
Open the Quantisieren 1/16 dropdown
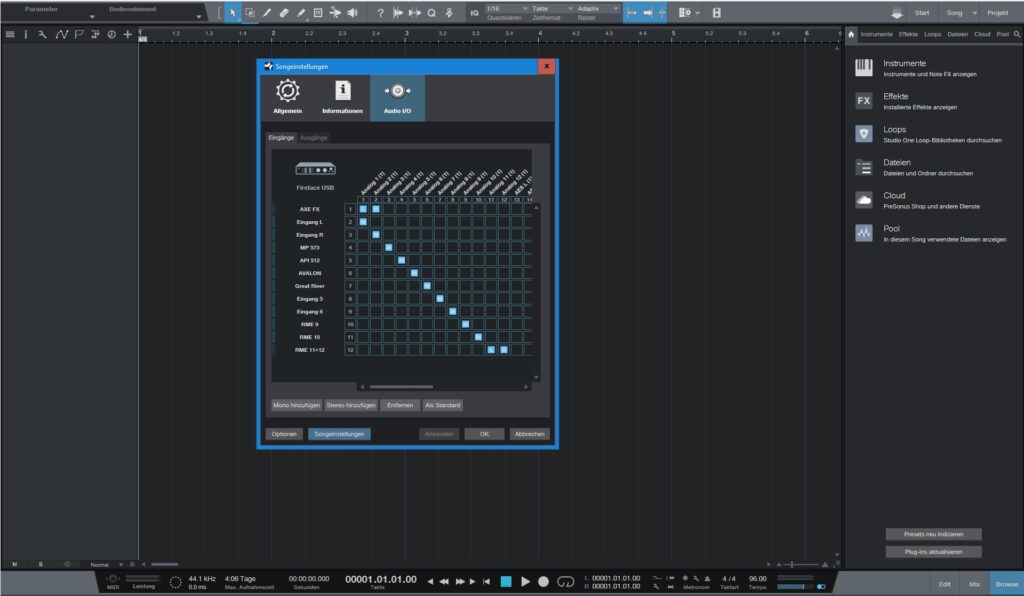(x=507, y=8)
